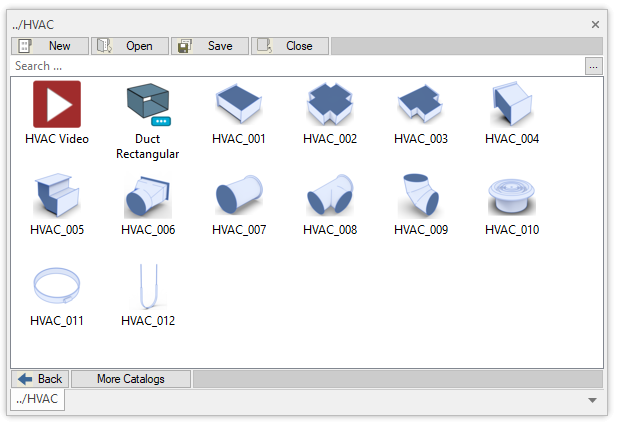The height and width of the screenshot is (430, 624).
Task: Click the Save toolbar button
Action: (x=210, y=46)
